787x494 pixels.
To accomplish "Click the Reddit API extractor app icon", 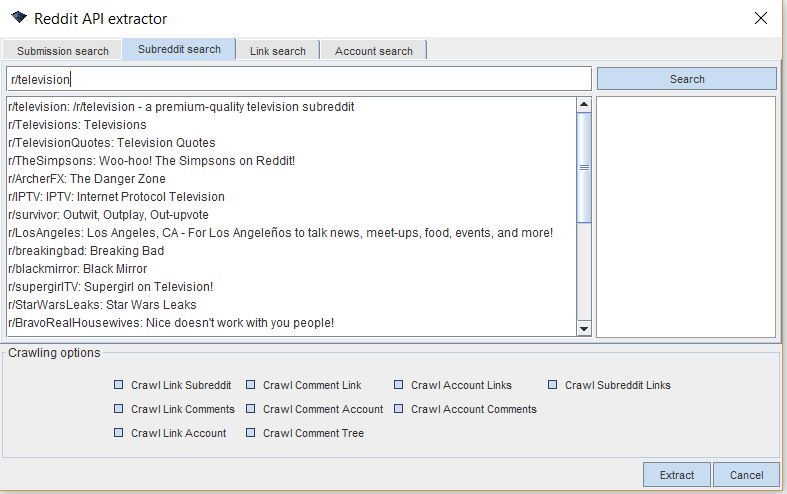I will point(19,18).
